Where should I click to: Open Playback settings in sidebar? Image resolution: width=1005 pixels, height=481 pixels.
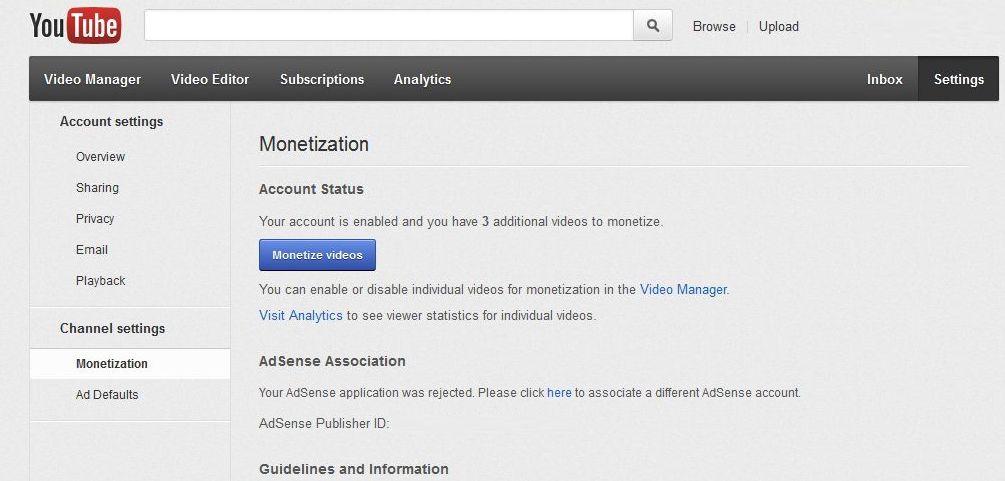tap(101, 280)
